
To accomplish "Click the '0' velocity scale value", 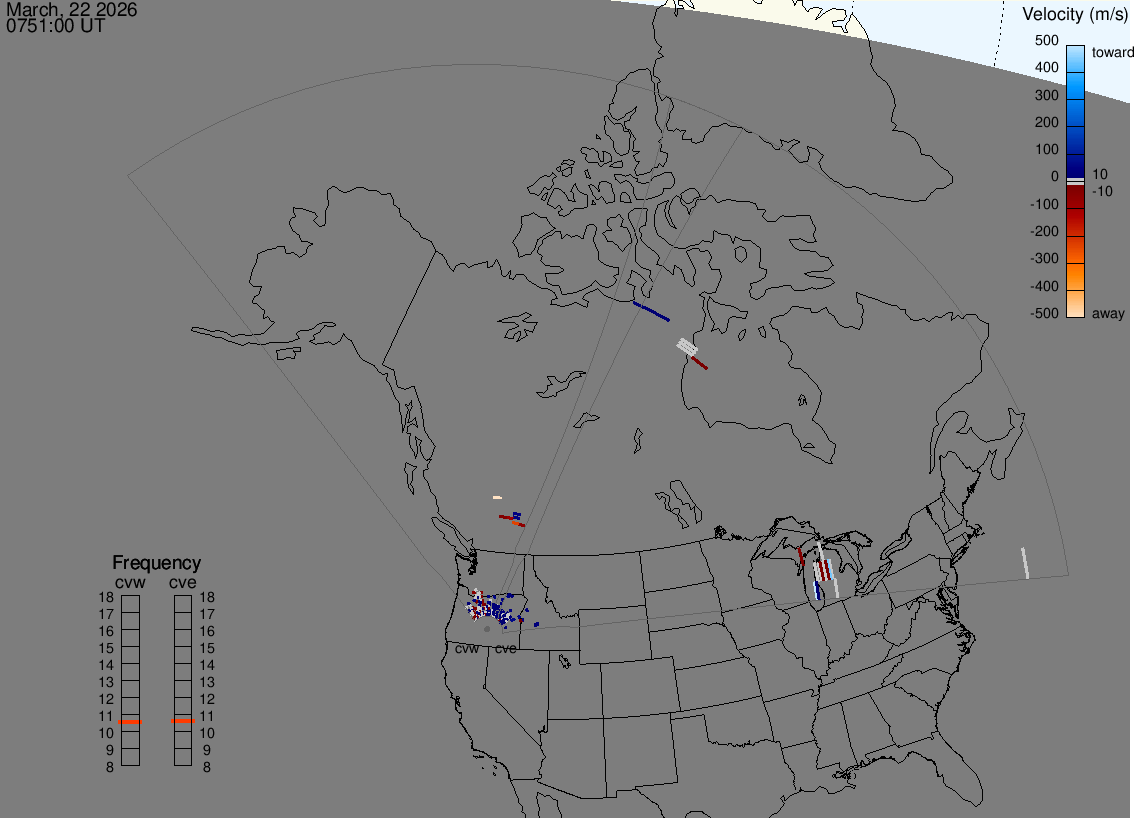I will tap(1054, 176).
